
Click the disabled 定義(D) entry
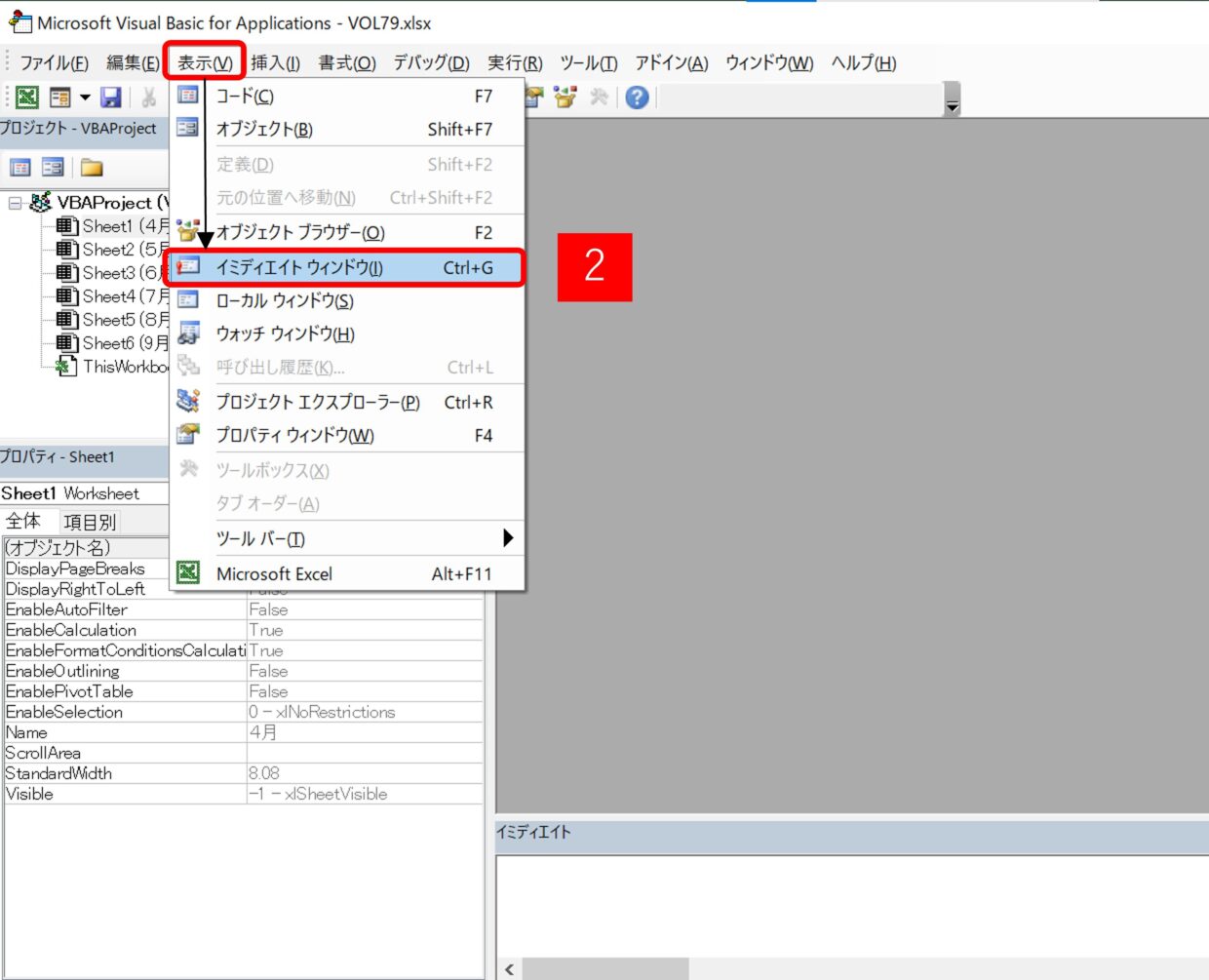pyautogui.click(x=348, y=165)
